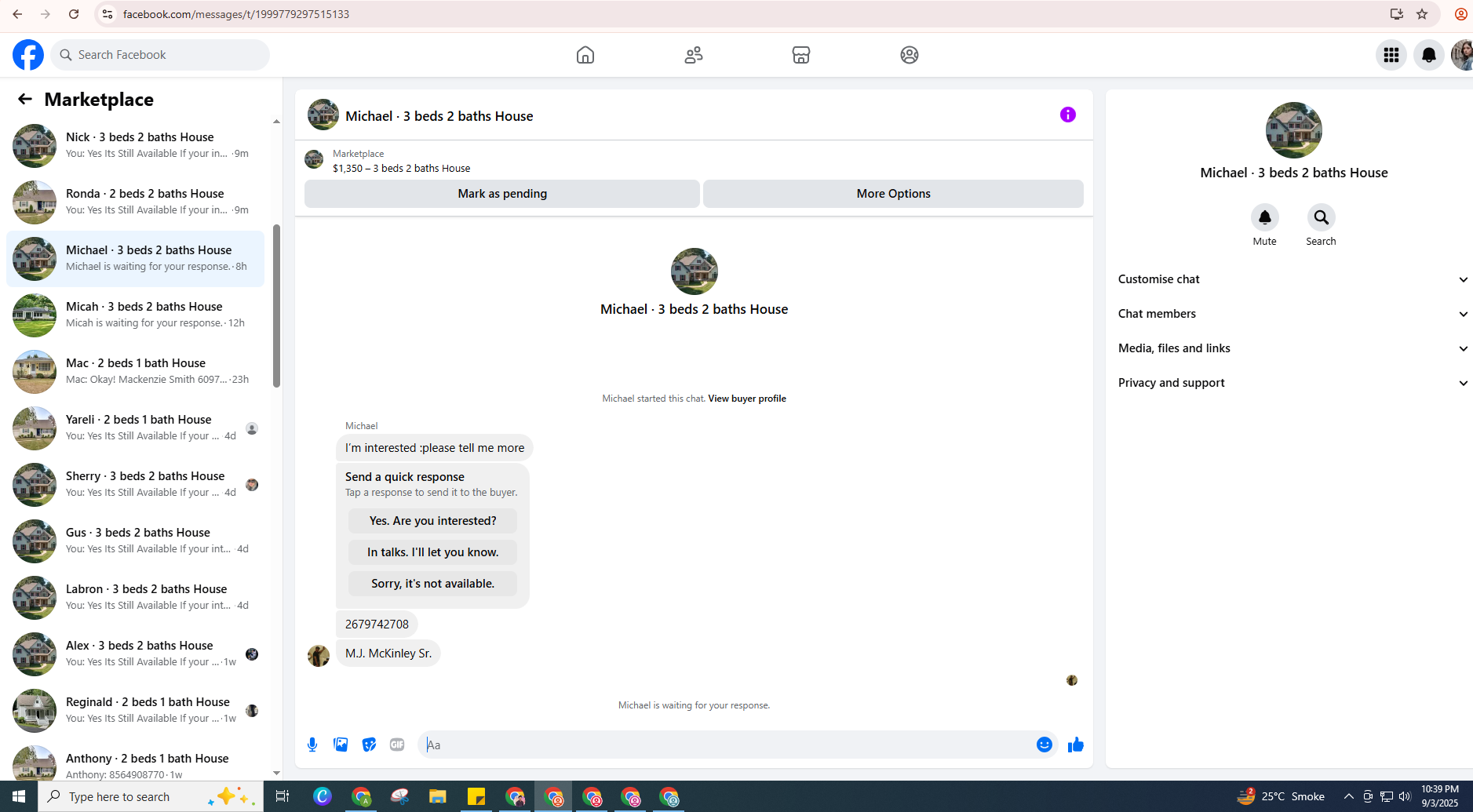Open the Friends icon in top navigation

pyautogui.click(x=694, y=55)
